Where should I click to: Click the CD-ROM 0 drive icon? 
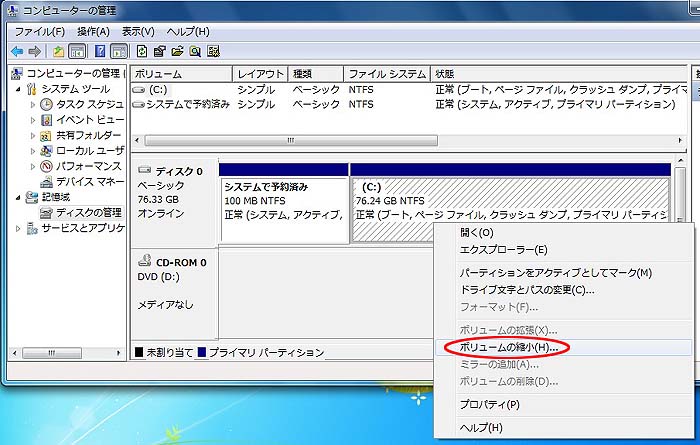tap(144, 262)
